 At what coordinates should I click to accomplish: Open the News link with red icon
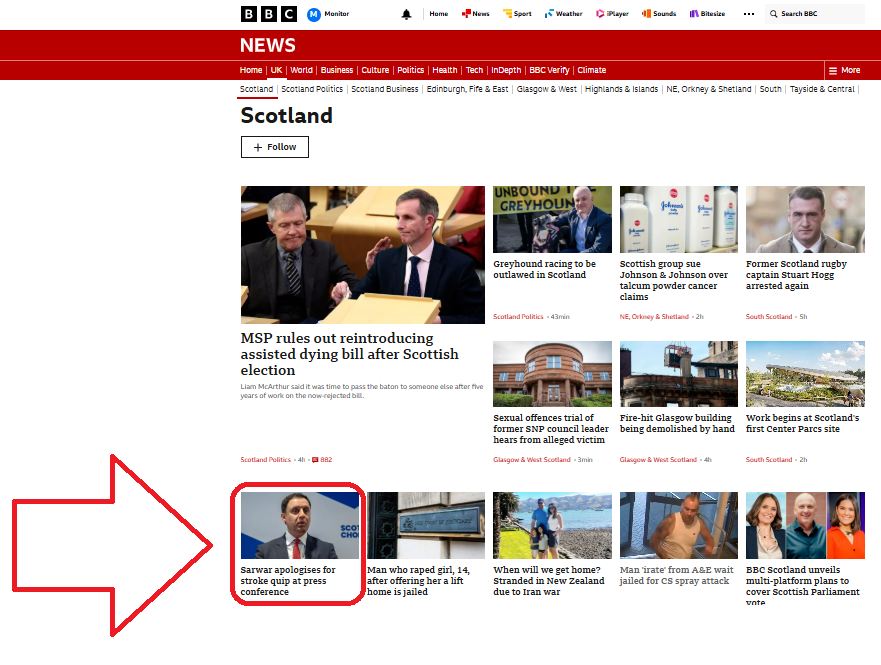(475, 13)
